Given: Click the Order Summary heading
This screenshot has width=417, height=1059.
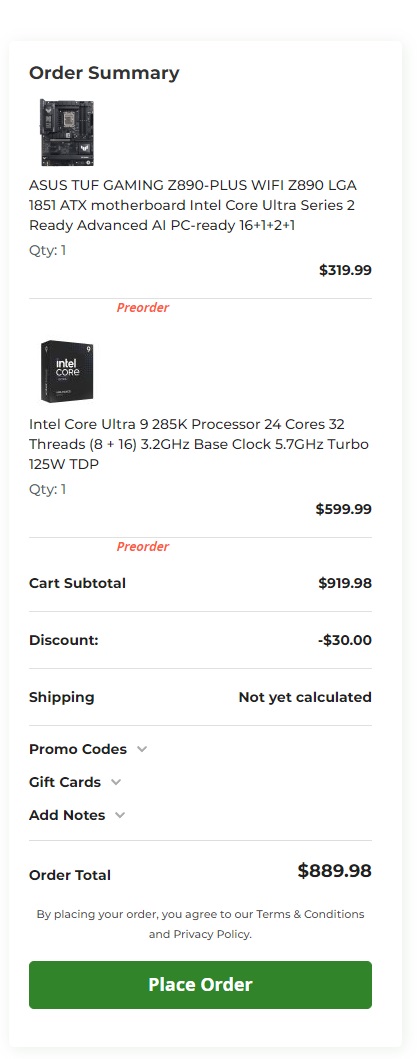Looking at the screenshot, I should click(x=104, y=73).
